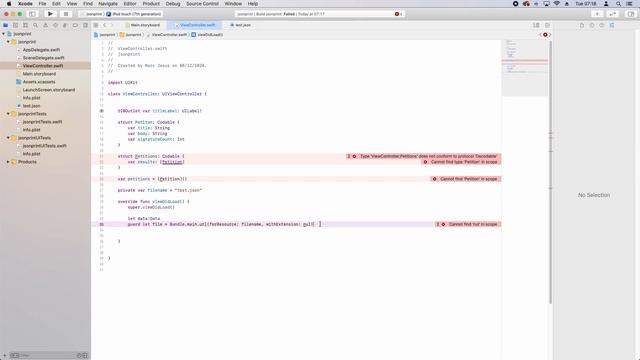This screenshot has height=360, width=640.
Task: Open the Product menu
Action: [x=151, y=4]
